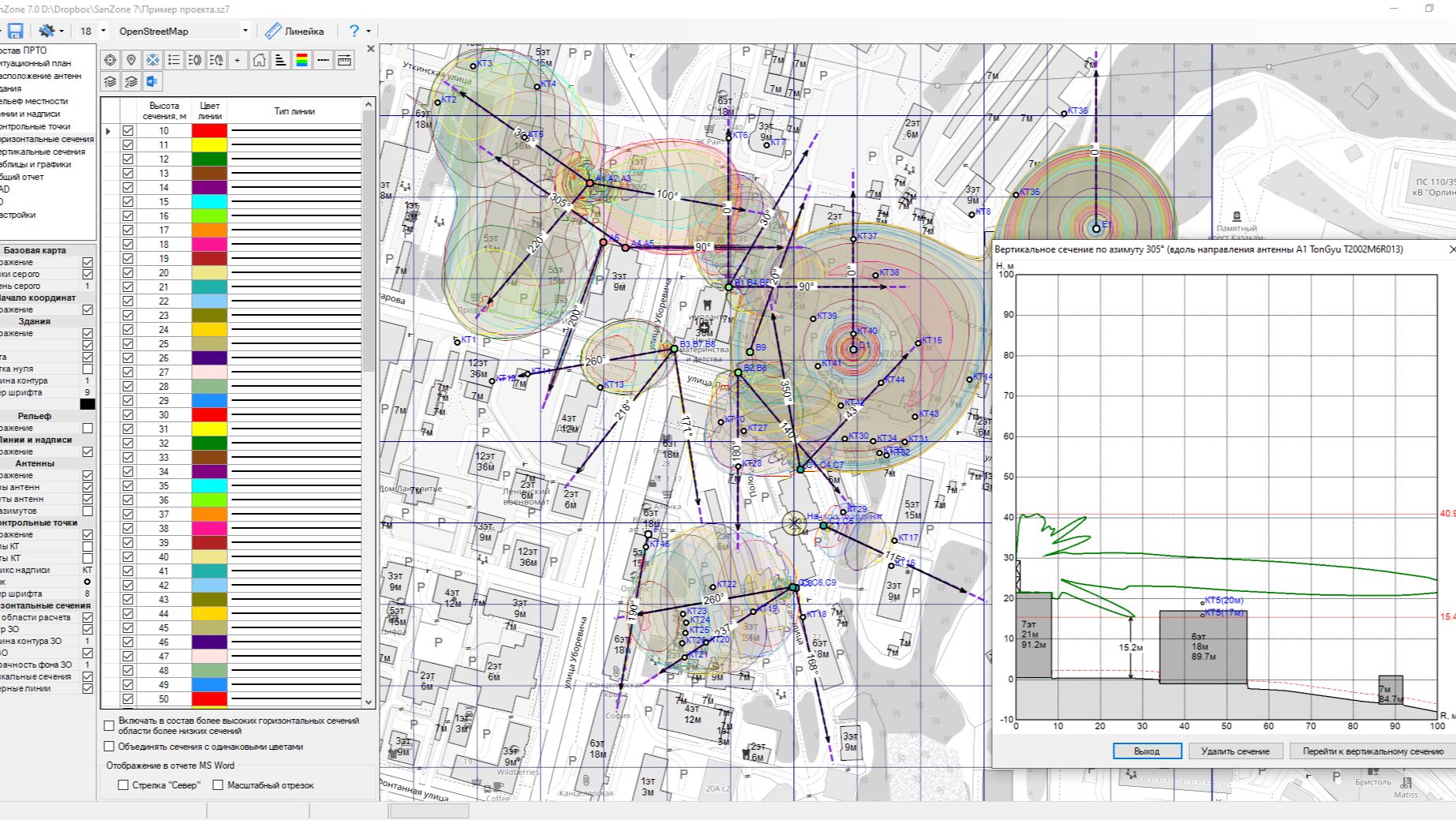Click the small plus icon in the panel toolbar
Screen dimensions: 1456x820
click(x=238, y=60)
